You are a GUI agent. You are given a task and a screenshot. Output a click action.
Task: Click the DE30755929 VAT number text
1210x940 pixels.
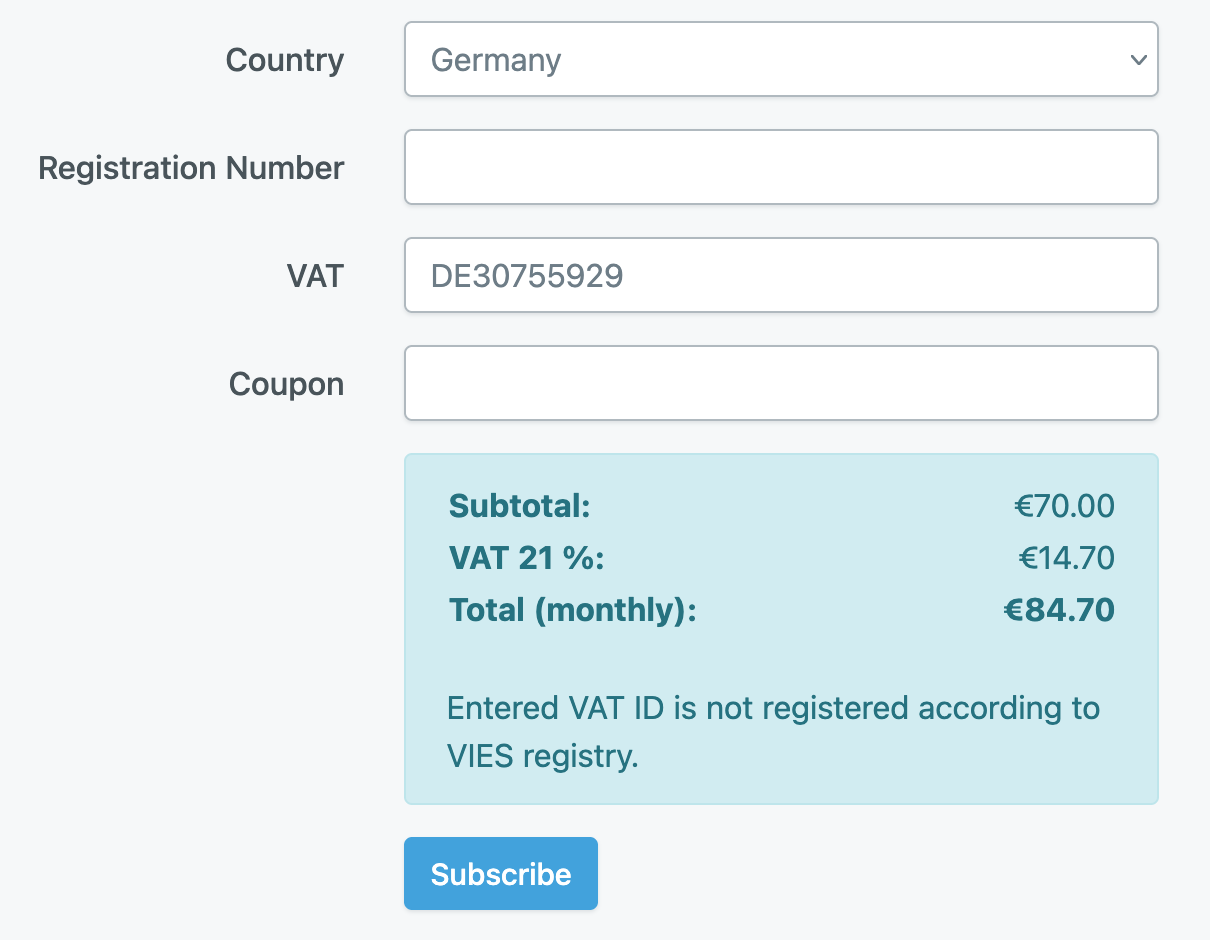coord(527,276)
